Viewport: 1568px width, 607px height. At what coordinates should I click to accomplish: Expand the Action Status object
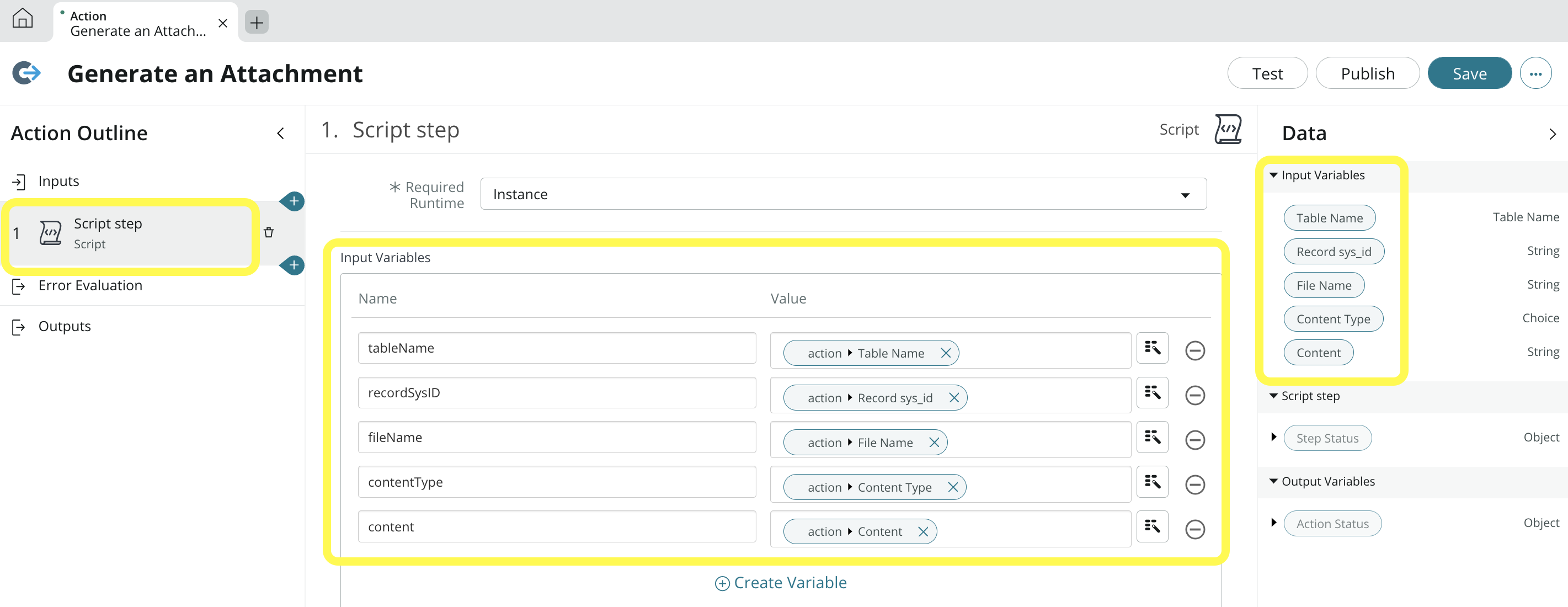pyautogui.click(x=1273, y=523)
